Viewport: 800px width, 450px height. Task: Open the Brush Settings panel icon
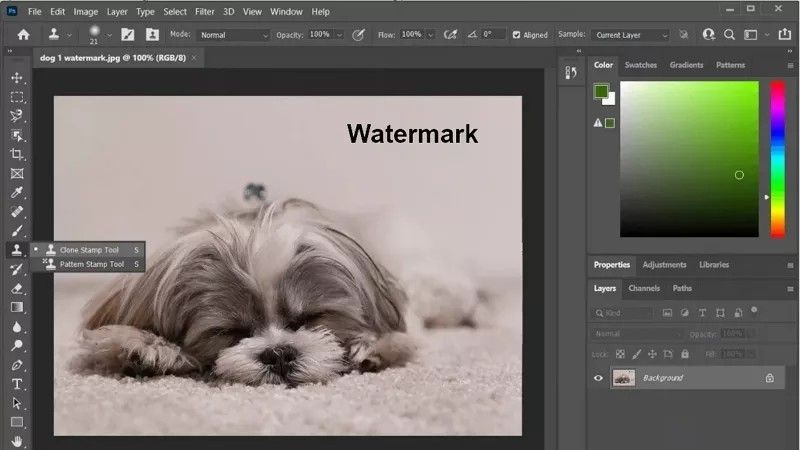click(x=128, y=34)
